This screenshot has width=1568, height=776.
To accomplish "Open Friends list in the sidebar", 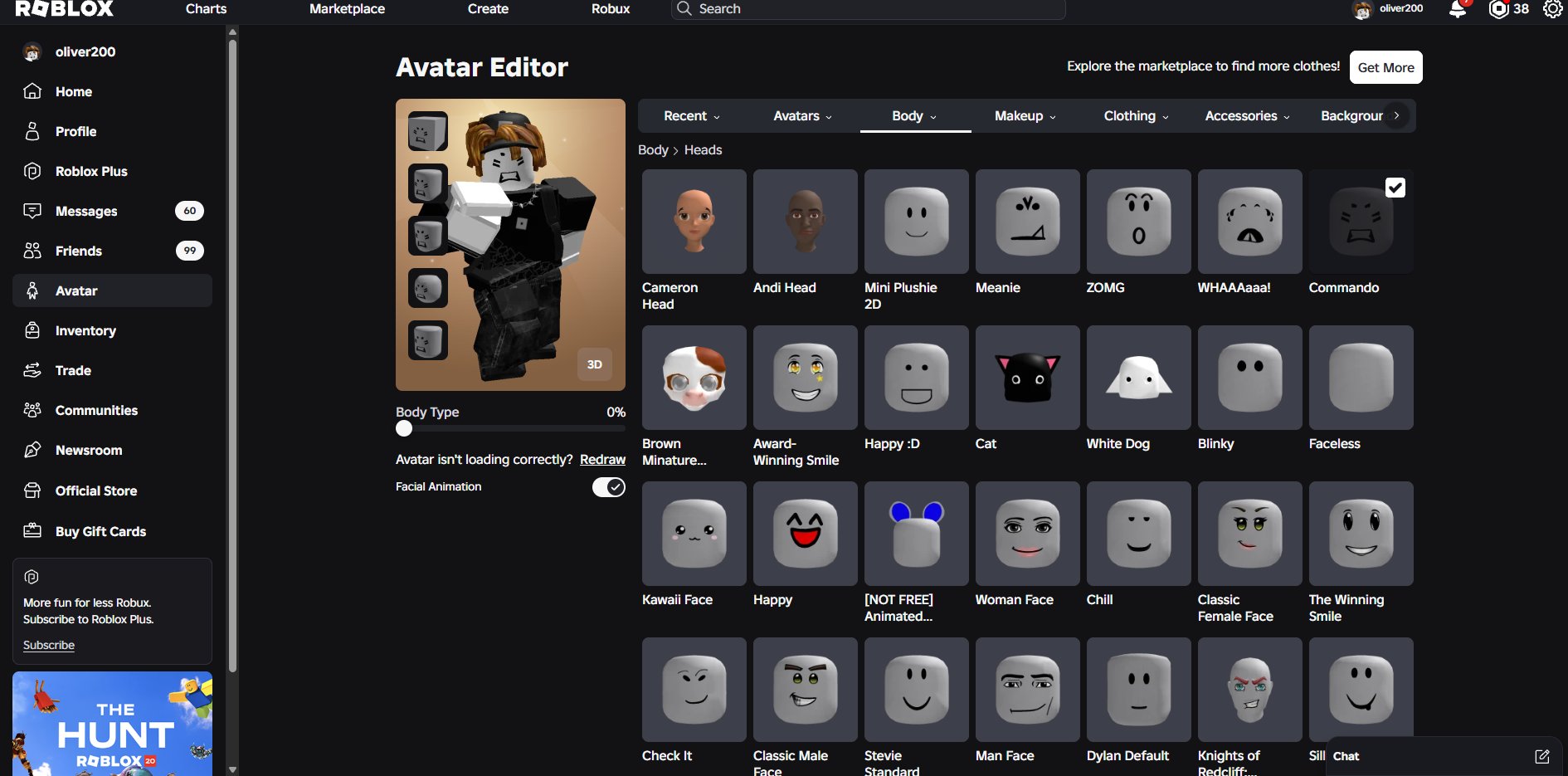I will click(x=112, y=251).
